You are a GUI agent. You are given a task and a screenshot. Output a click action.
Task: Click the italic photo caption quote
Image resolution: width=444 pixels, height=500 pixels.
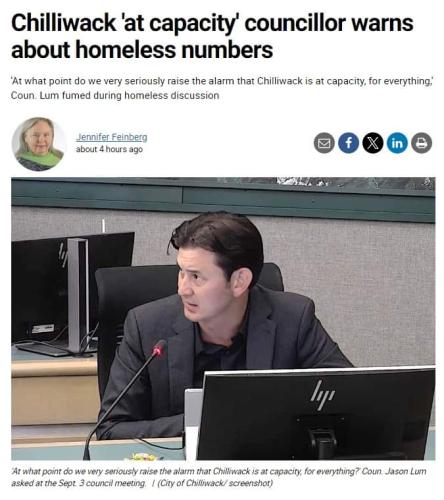point(219,471)
